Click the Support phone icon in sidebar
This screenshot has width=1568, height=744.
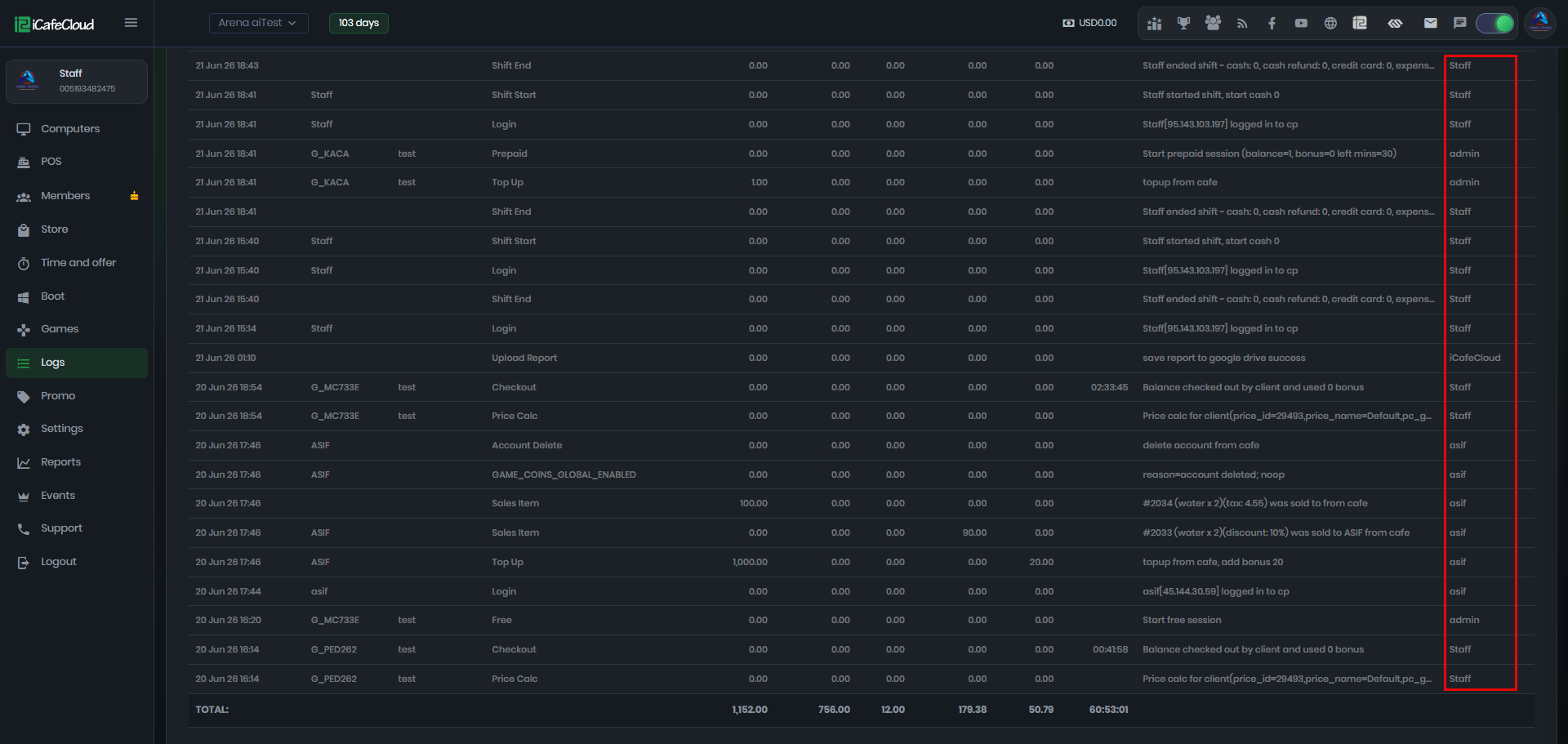(x=24, y=528)
